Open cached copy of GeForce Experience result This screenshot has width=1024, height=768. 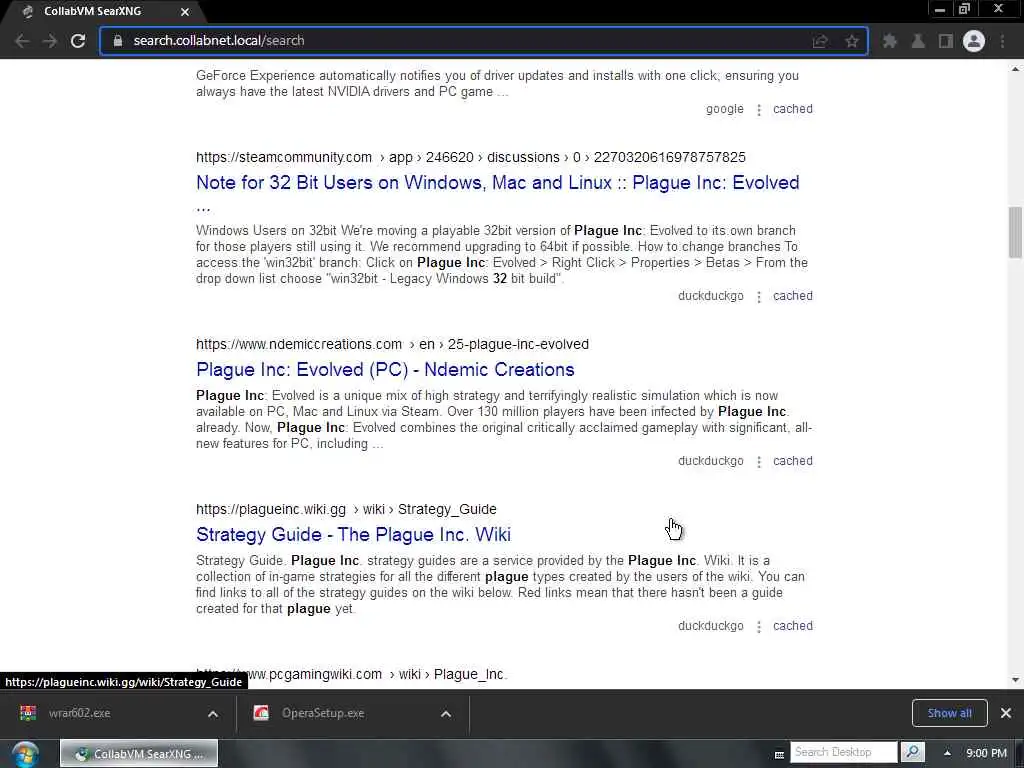[x=793, y=109]
